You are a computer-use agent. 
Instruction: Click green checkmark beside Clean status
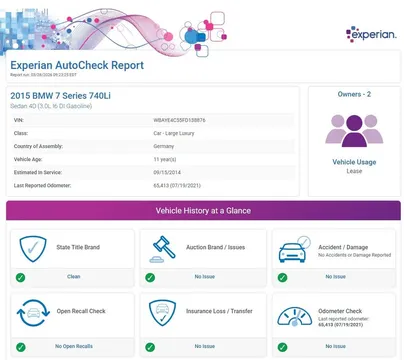click(20, 277)
